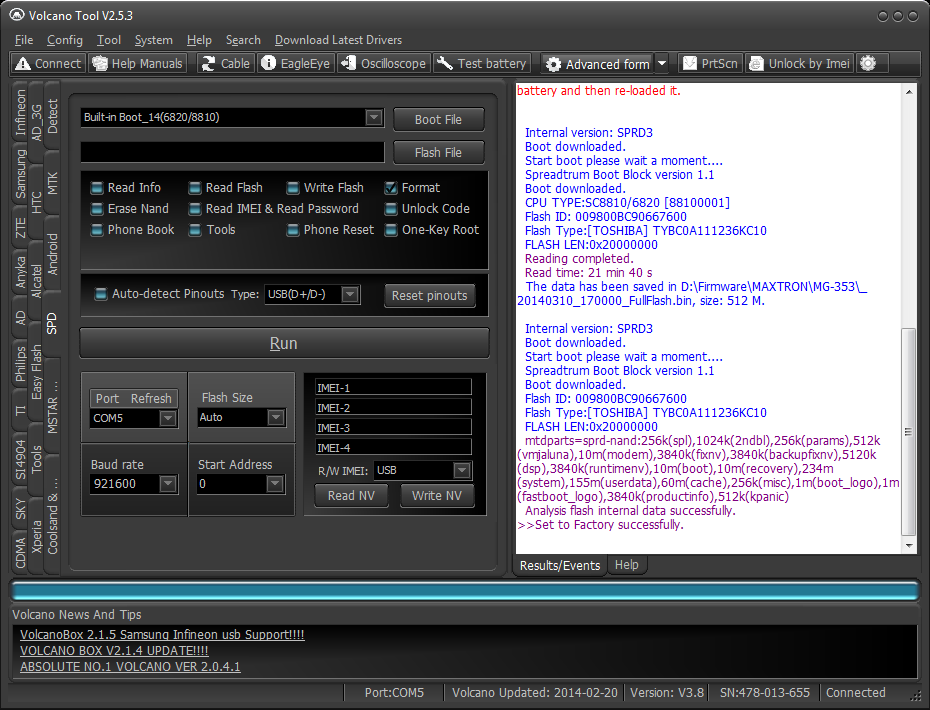Open the System menu
The height and width of the screenshot is (710, 930).
click(154, 40)
